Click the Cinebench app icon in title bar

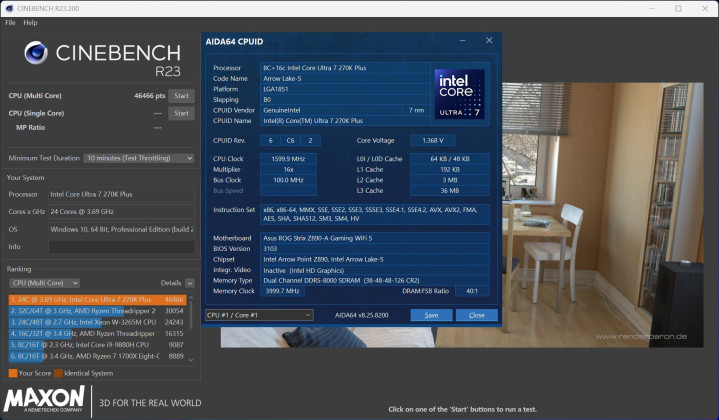(x=8, y=8)
